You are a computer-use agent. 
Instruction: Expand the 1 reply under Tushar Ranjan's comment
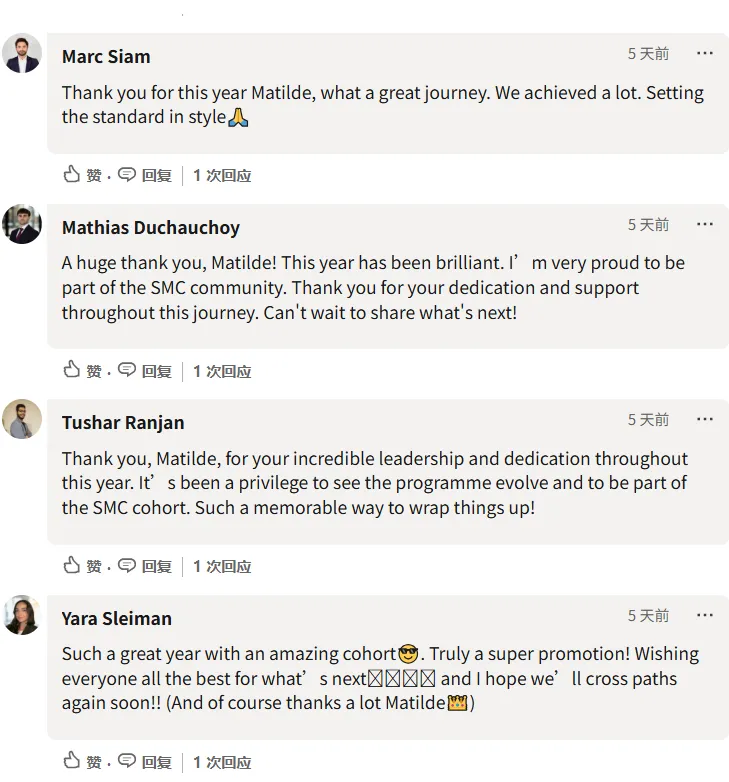[x=222, y=567]
